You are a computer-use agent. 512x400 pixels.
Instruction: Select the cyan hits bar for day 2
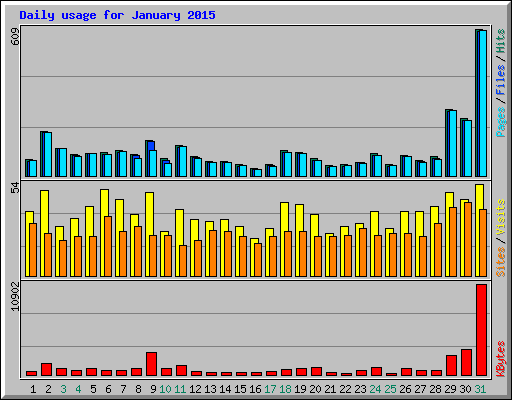[x=48, y=154]
